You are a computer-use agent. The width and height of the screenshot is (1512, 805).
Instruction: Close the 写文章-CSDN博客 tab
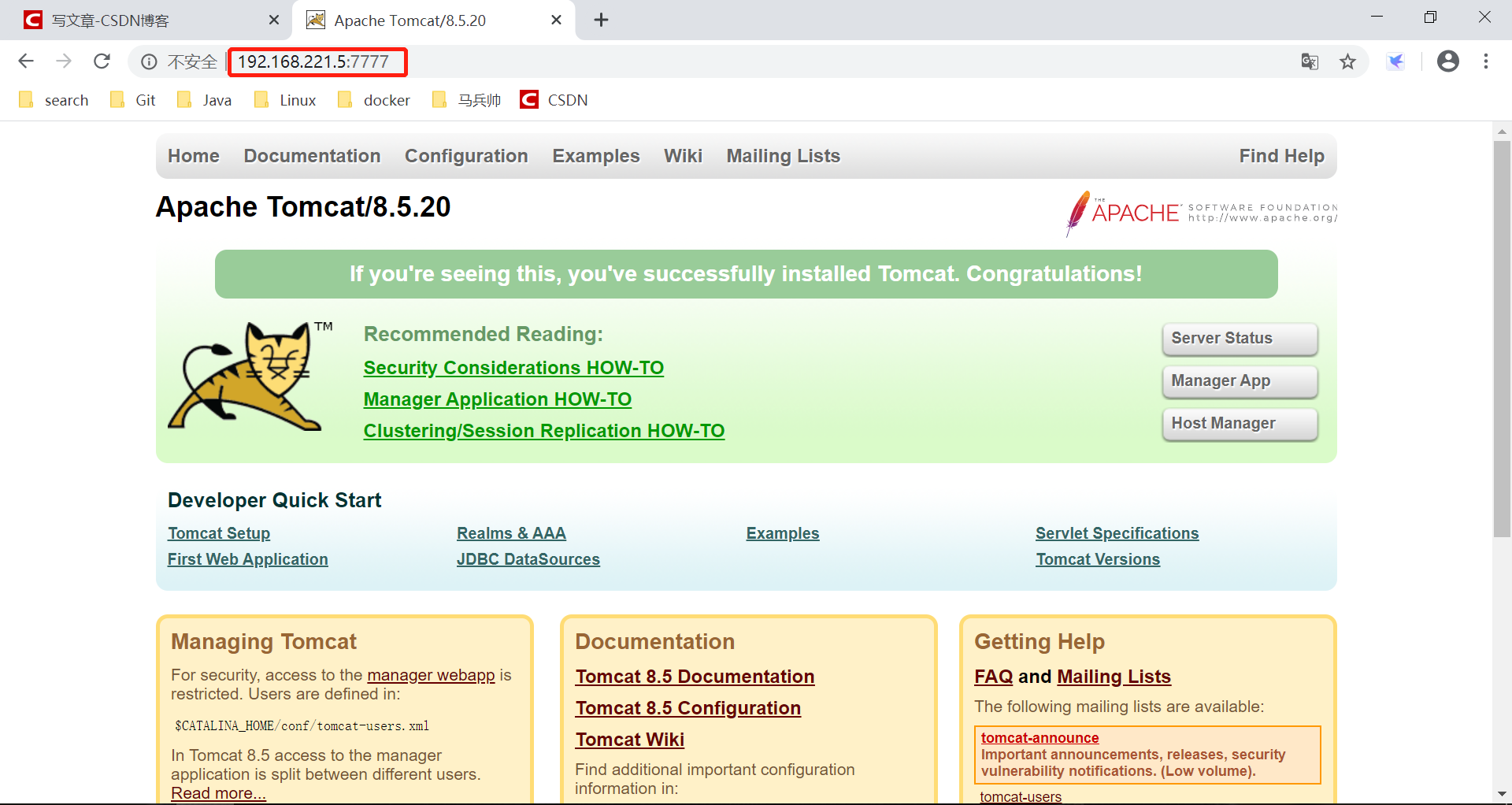274,20
